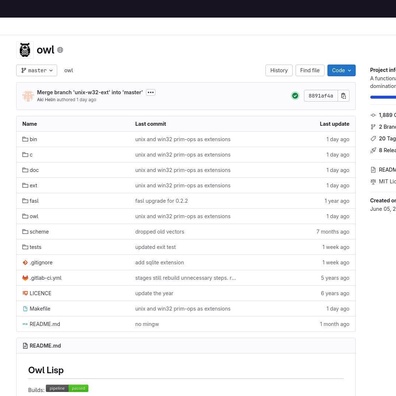Click the Name column header
396x396 pixels.
29,124
